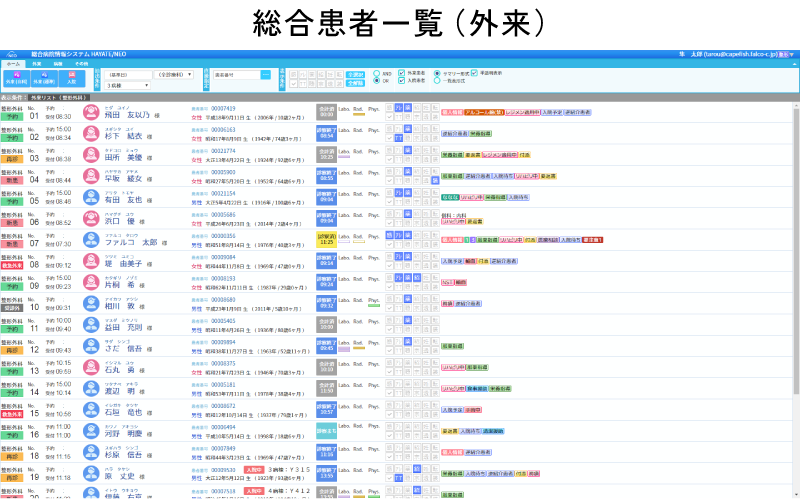Screen dimensions: 800x500
Task: Click yellow 診察済 11:25 status box
Action: pos(326,240)
